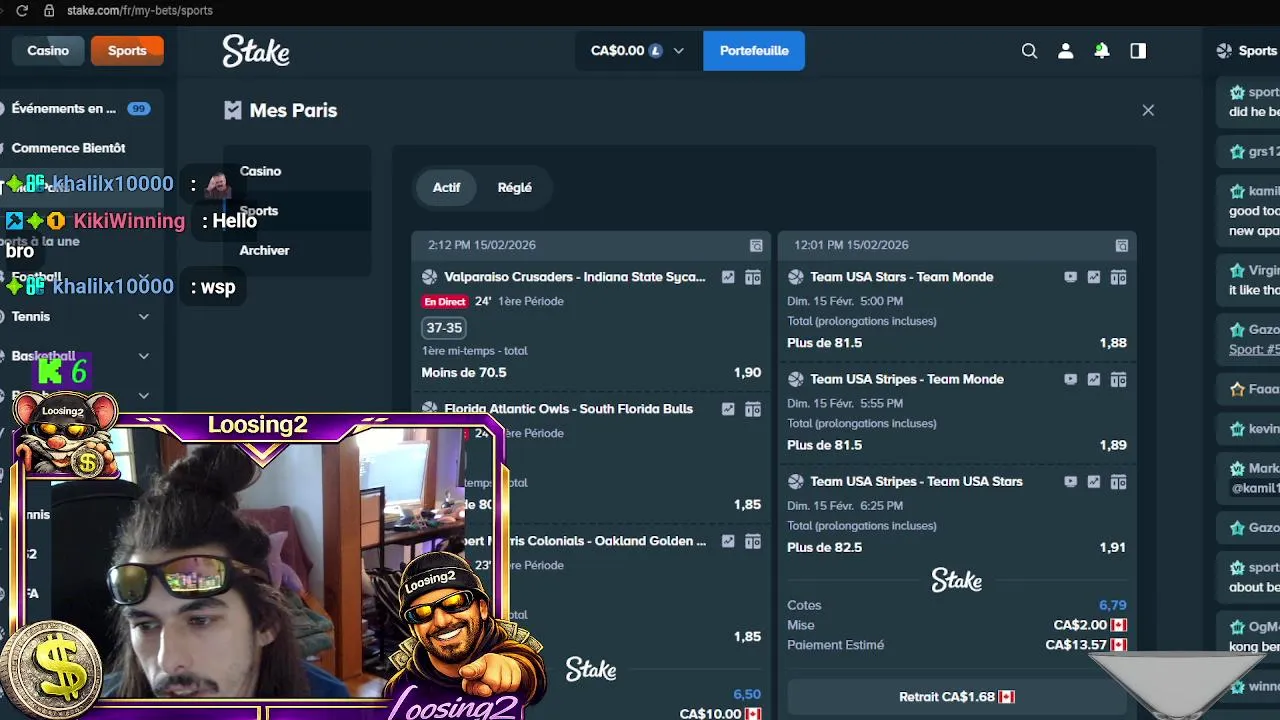
Task: Open scoreboard icon for Team USA Stripes - Team Monde
Action: 1119,379
